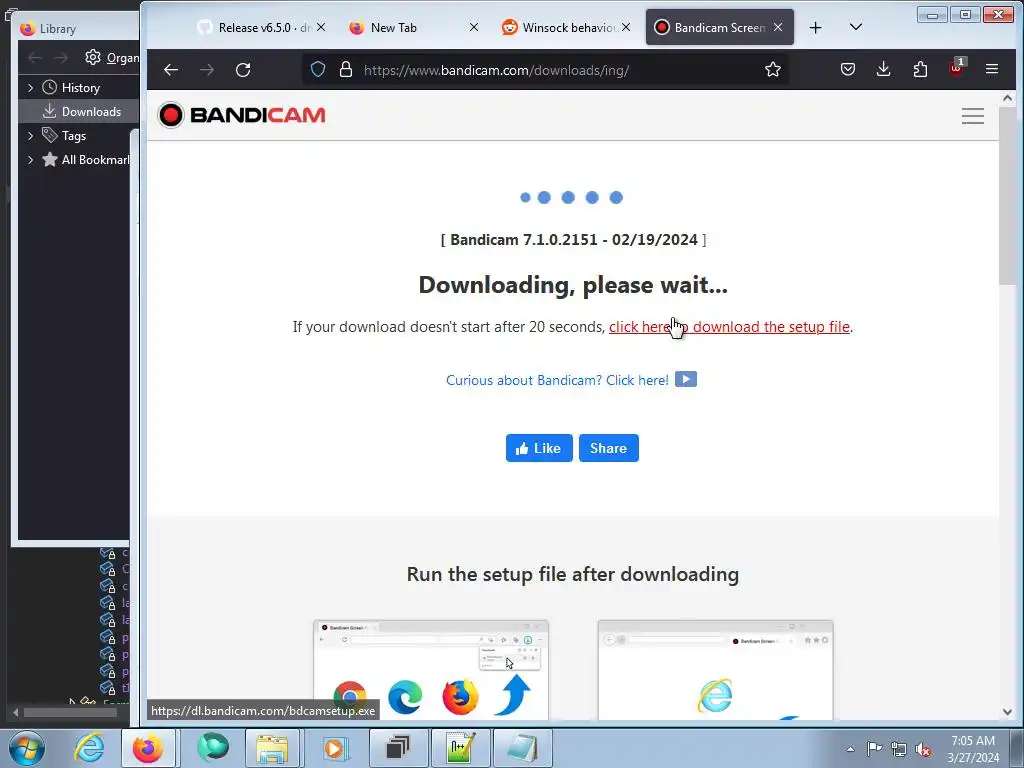Close the Bandicam Screen tab

(778, 27)
